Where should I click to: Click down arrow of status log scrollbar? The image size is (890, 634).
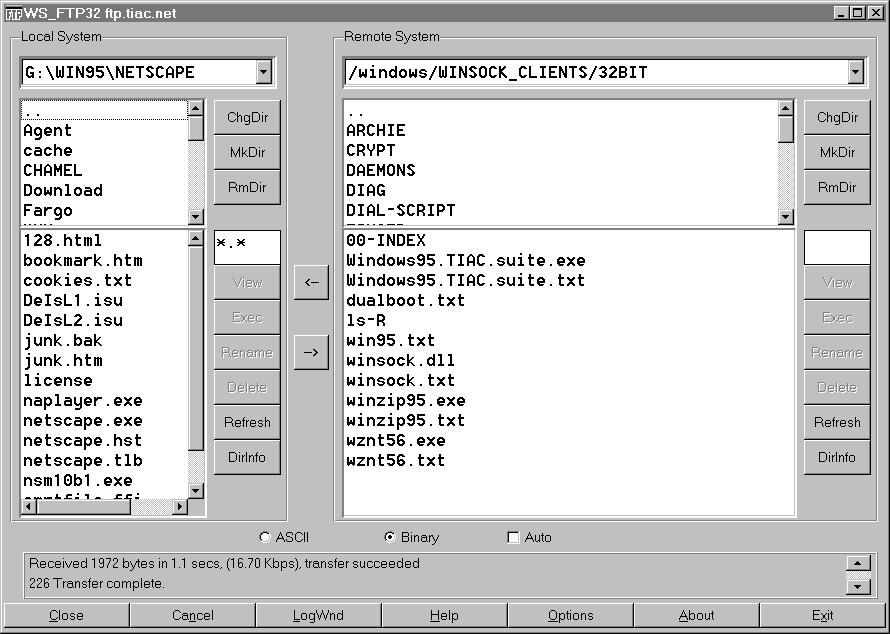coord(858,587)
